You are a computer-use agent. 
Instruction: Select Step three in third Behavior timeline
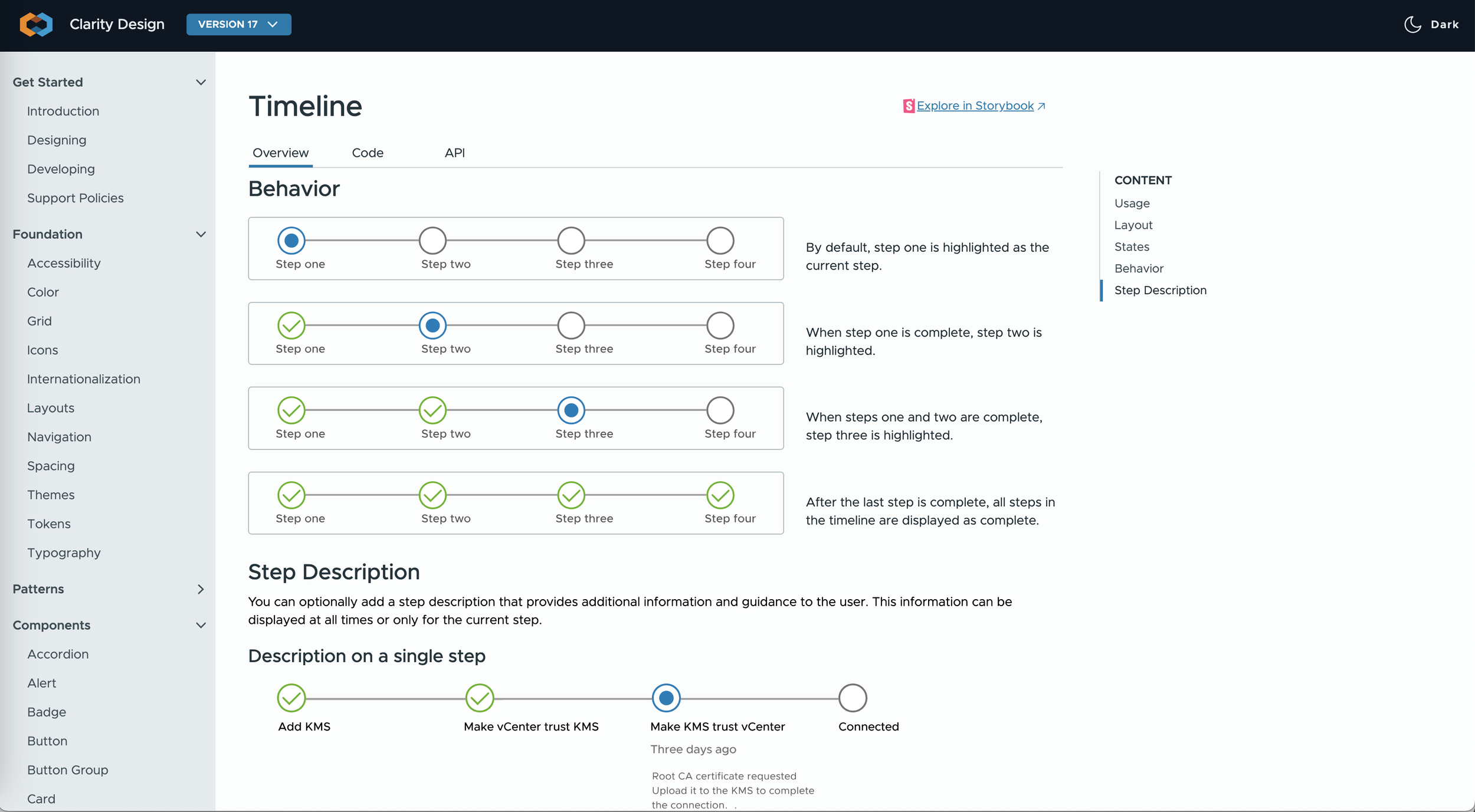tap(571, 410)
